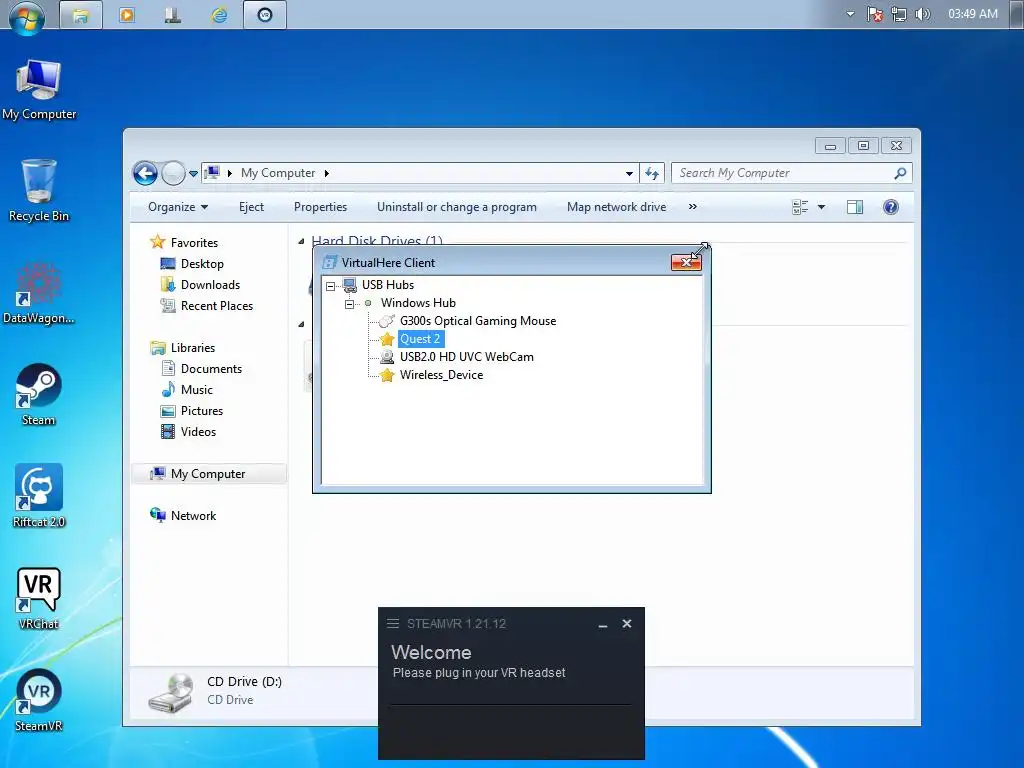Collapse the Windows Hub tree node
The width and height of the screenshot is (1024, 768).
click(349, 304)
